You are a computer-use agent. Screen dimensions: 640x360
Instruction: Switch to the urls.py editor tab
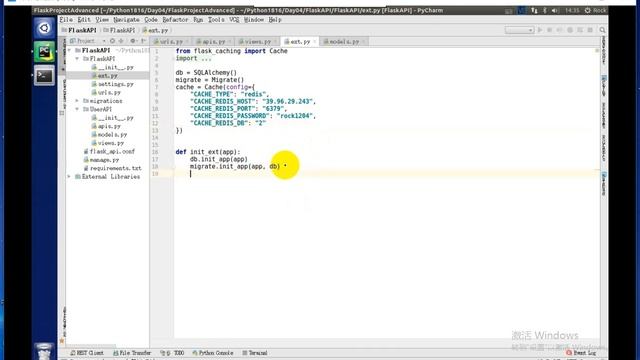coord(171,42)
